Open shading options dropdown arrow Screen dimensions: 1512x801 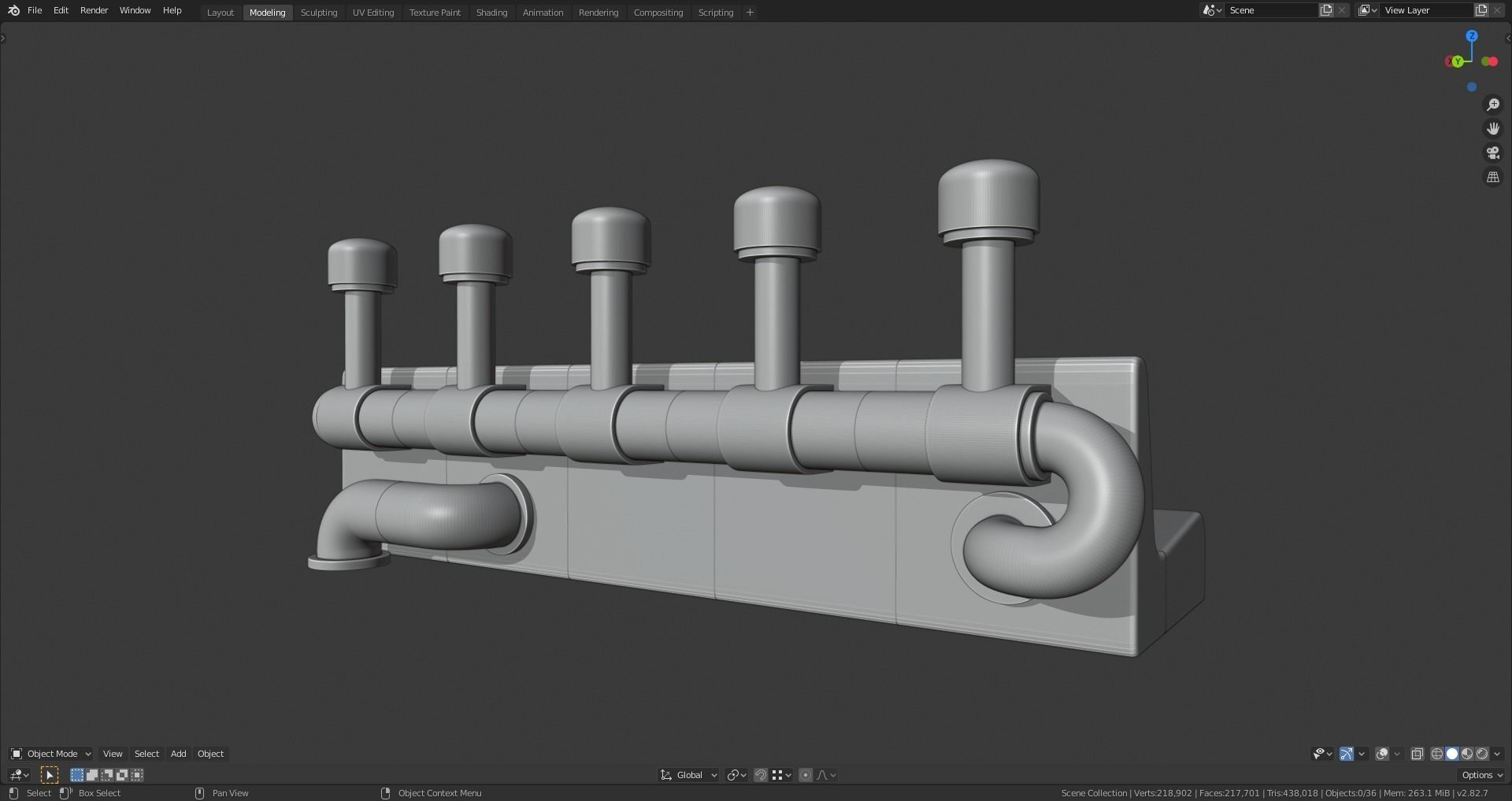(x=1497, y=754)
